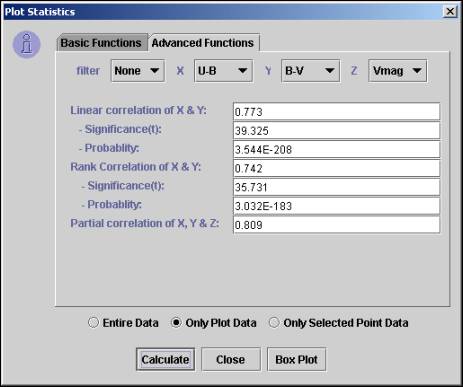
Task: Open the Y axis B-V dropdown
Action: (x=310, y=71)
